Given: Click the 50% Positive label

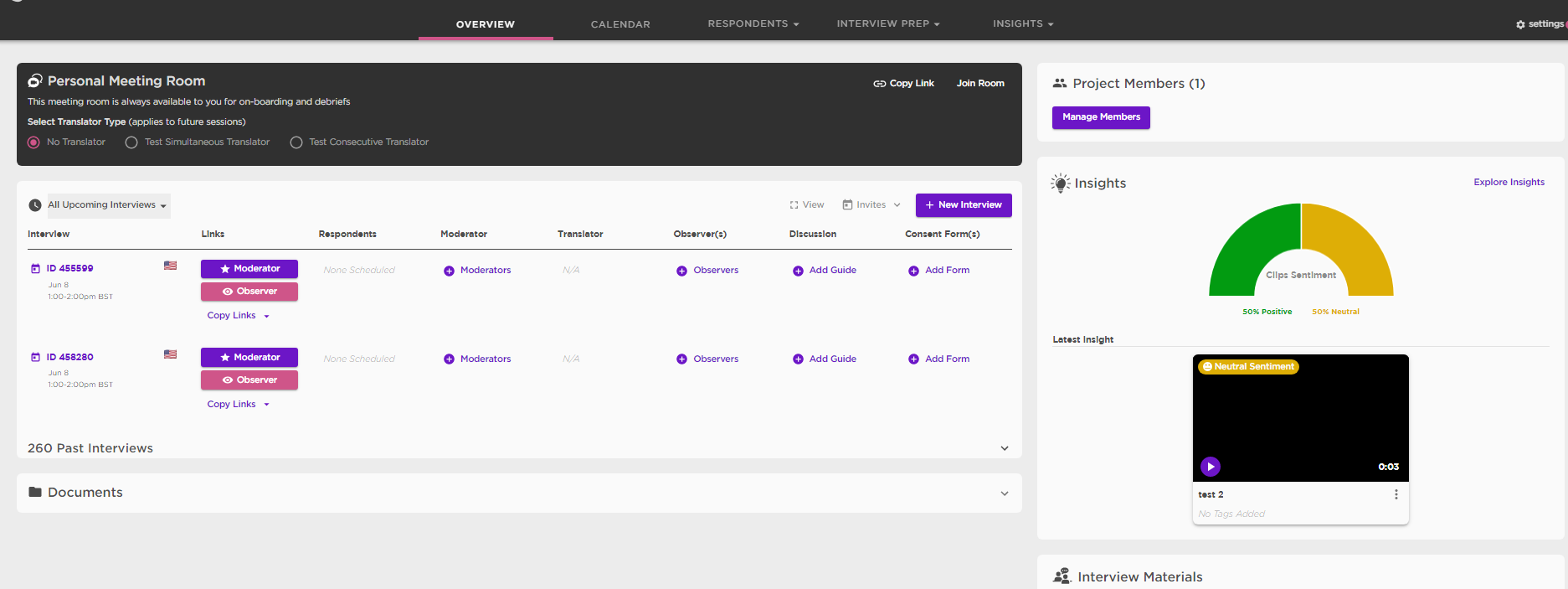Looking at the screenshot, I should 1267,312.
